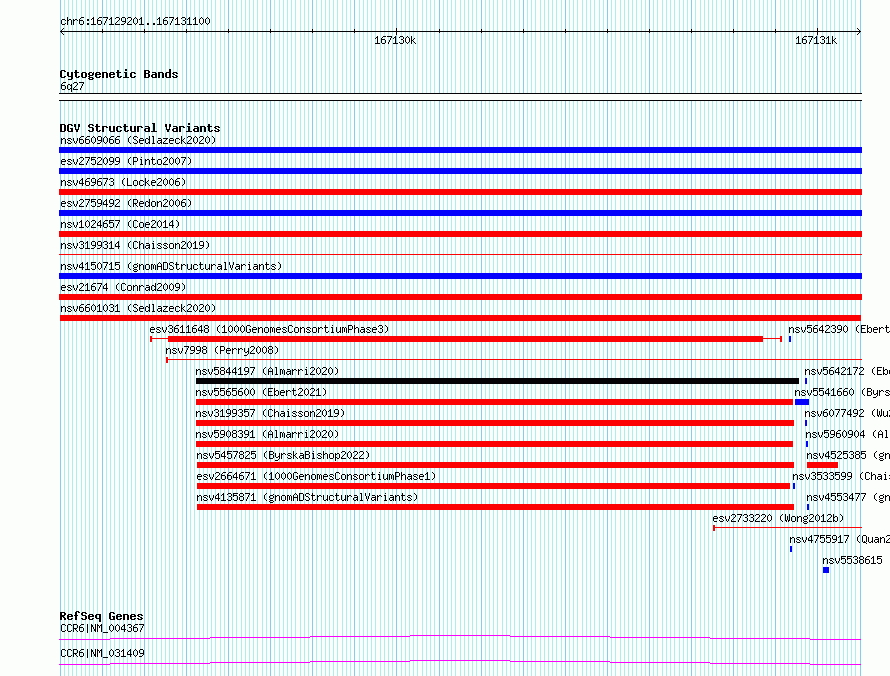Click the right arrow of the coordinate ruler
890x676 pixels.
858,32
